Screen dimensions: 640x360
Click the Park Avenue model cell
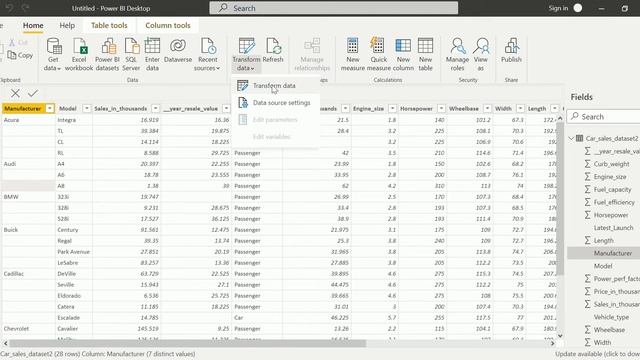[74, 252]
